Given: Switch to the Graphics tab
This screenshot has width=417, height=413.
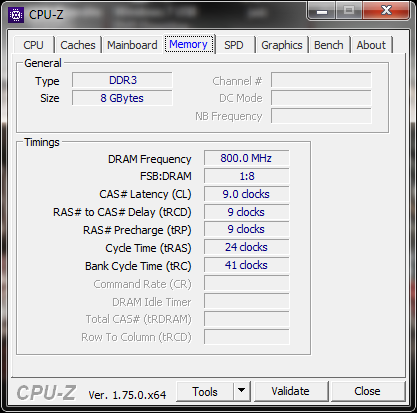Looking at the screenshot, I should [x=282, y=45].
